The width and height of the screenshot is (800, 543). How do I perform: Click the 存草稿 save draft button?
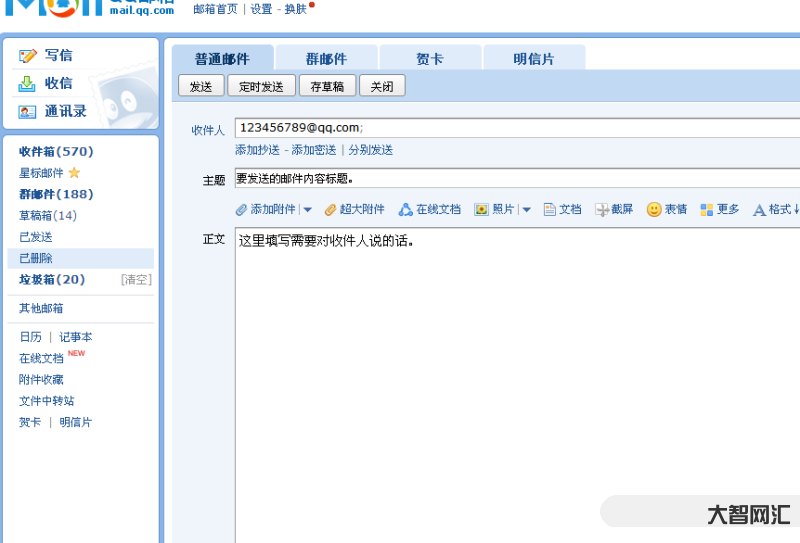[x=327, y=87]
